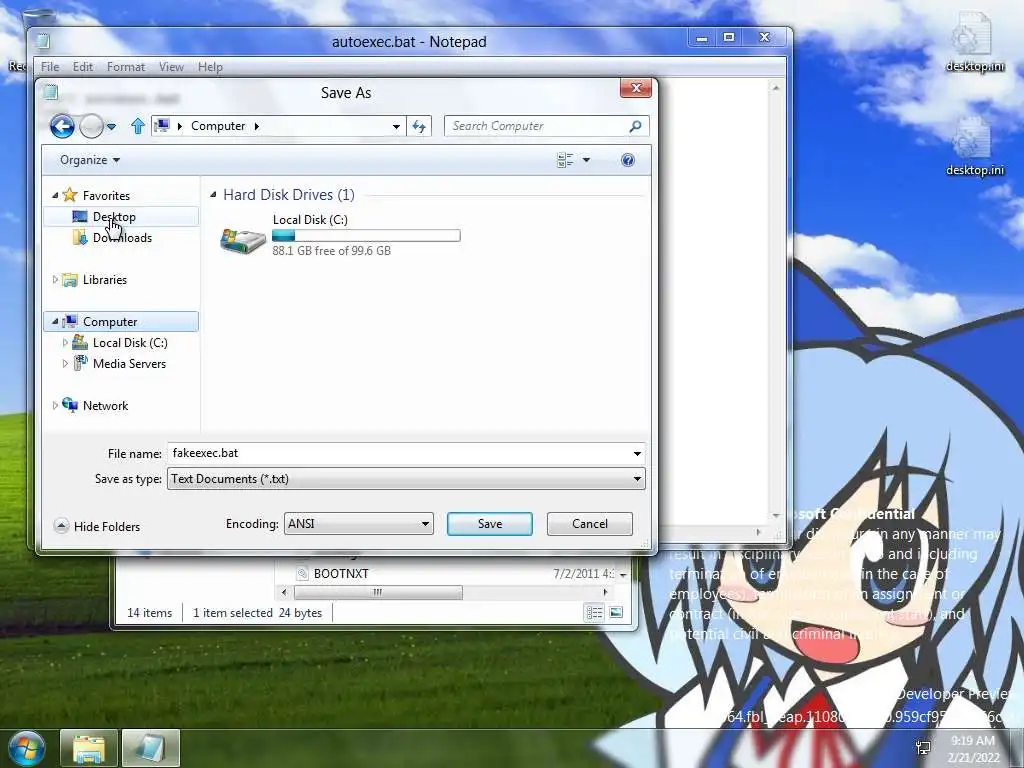The height and width of the screenshot is (768, 1024).
Task: Open Notepad View menu
Action: pos(171,67)
